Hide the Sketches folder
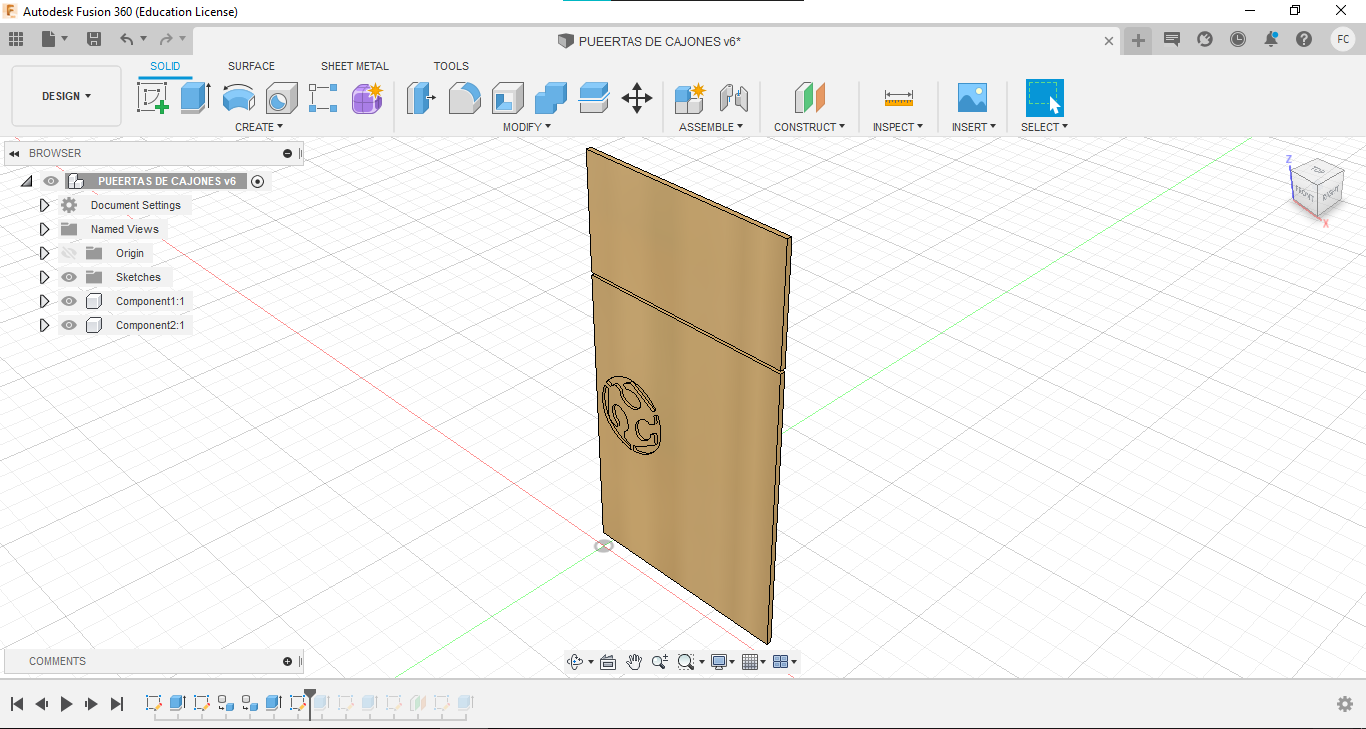The image size is (1366, 729). pos(69,277)
